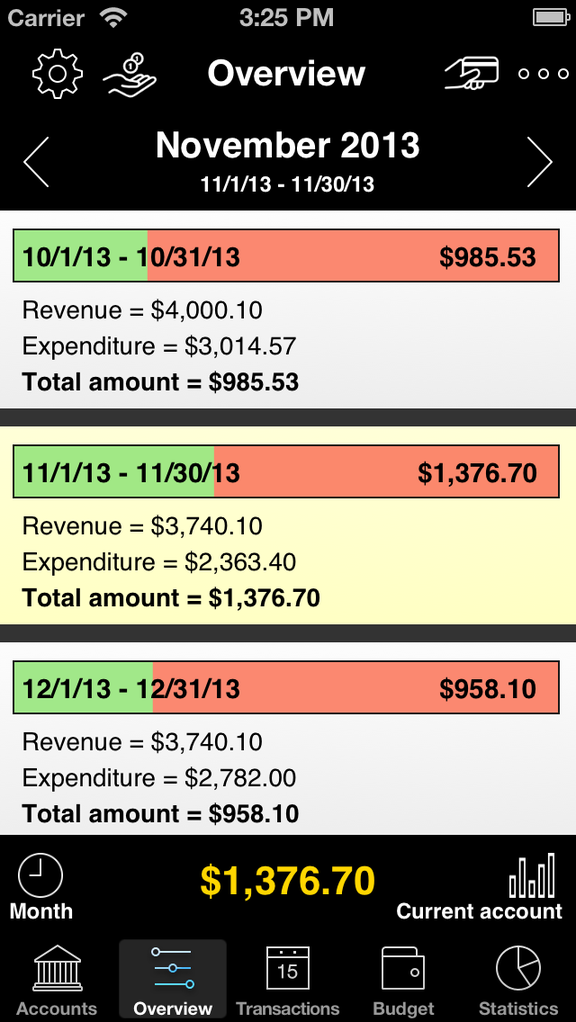Viewport: 576px width, 1022px height.
Task: Open the three-dots more options menu
Action: click(543, 74)
